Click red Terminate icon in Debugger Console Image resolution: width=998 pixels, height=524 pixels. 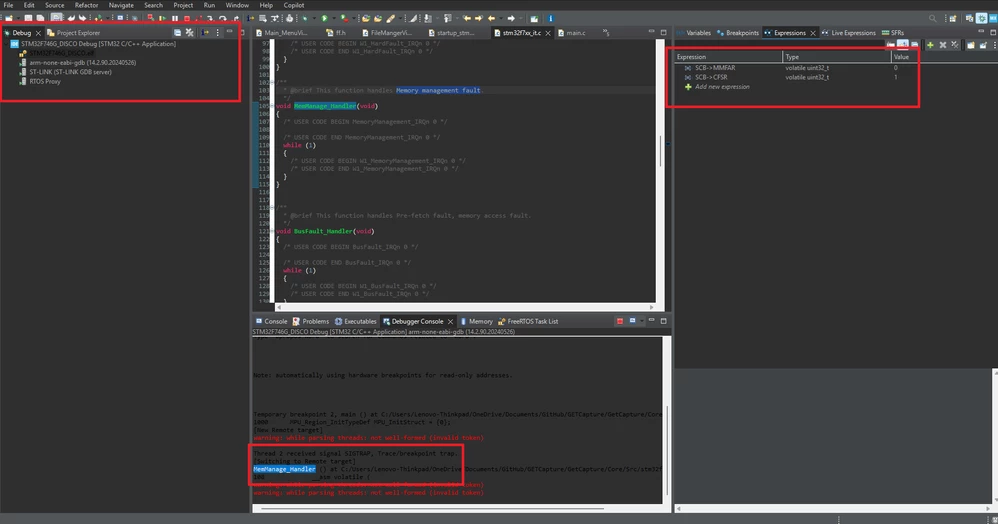620,322
